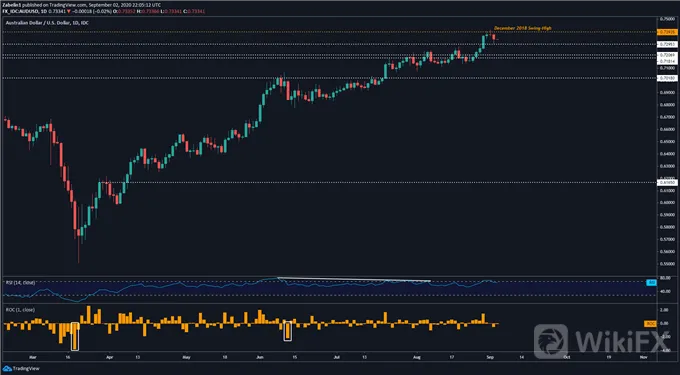Click the 'published on TradingView.com' header line
The height and width of the screenshot is (375, 680).
[x=82, y=5]
